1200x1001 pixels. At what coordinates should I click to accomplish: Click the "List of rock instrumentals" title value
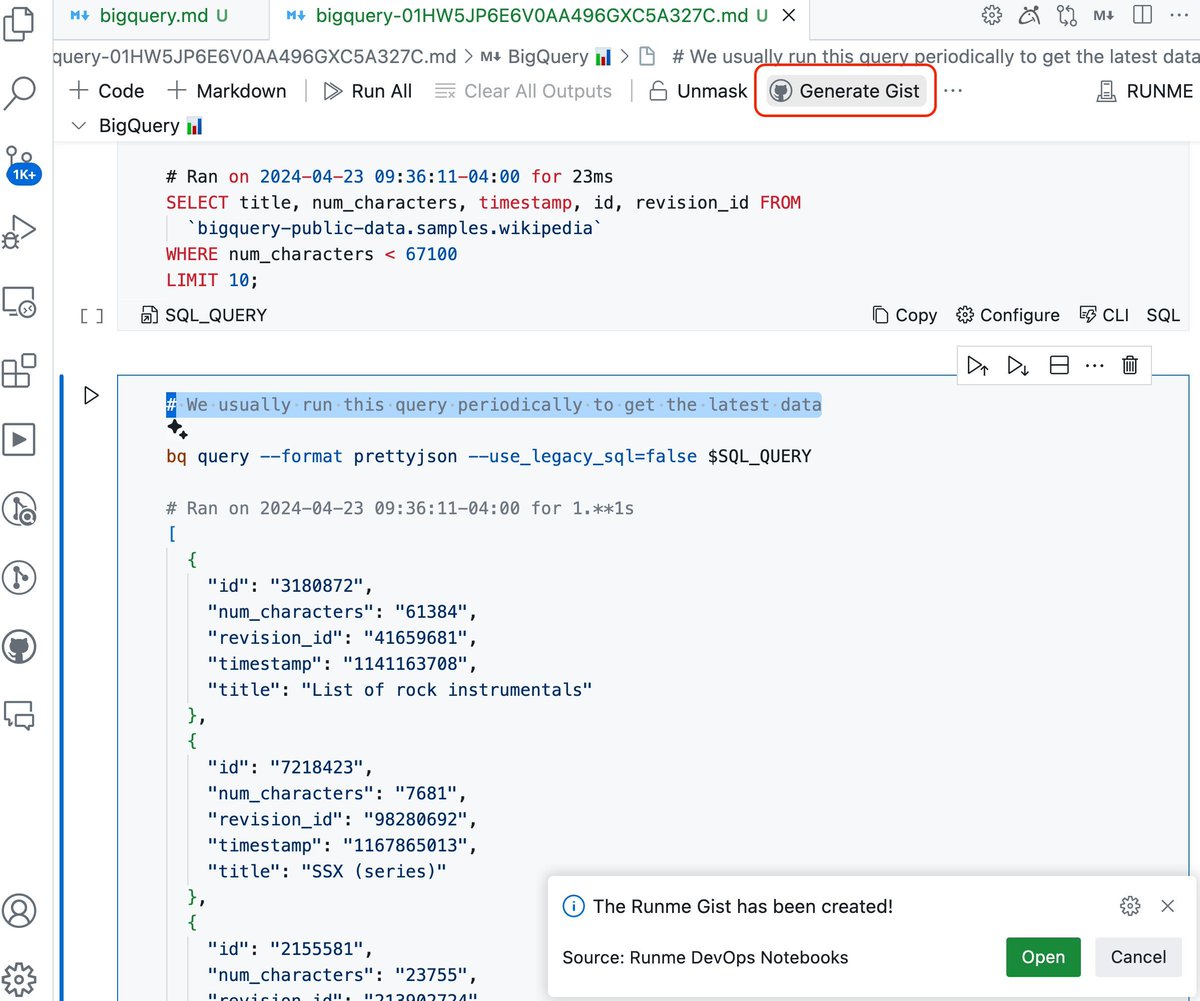pyautogui.click(x=447, y=690)
